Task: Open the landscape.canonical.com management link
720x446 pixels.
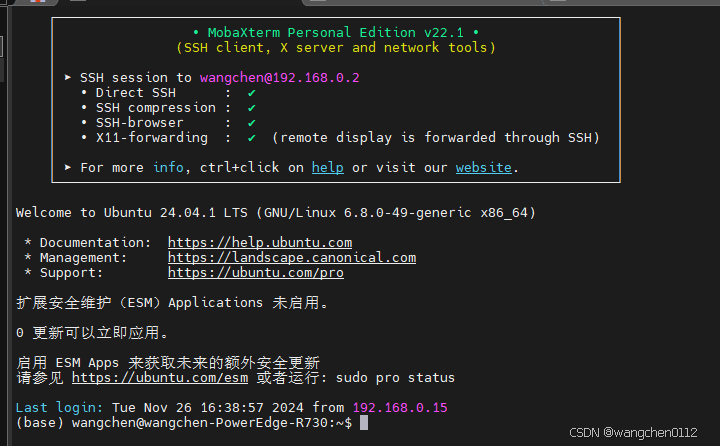Action: [292, 258]
